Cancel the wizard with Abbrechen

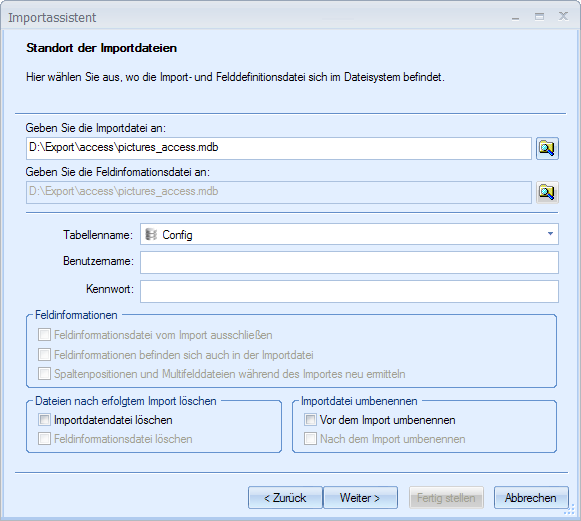(531, 498)
